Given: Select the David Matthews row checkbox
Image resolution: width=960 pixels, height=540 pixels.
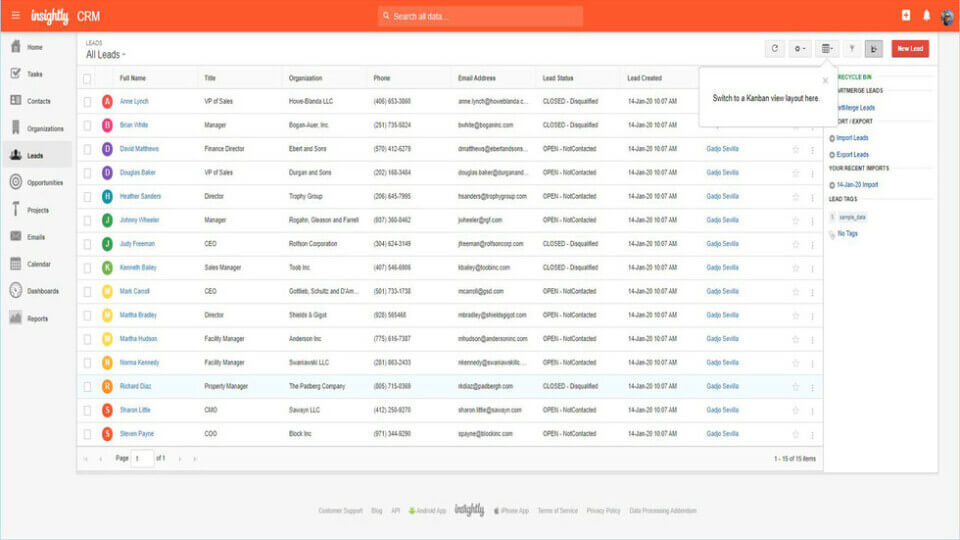Looking at the screenshot, I should point(87,149).
